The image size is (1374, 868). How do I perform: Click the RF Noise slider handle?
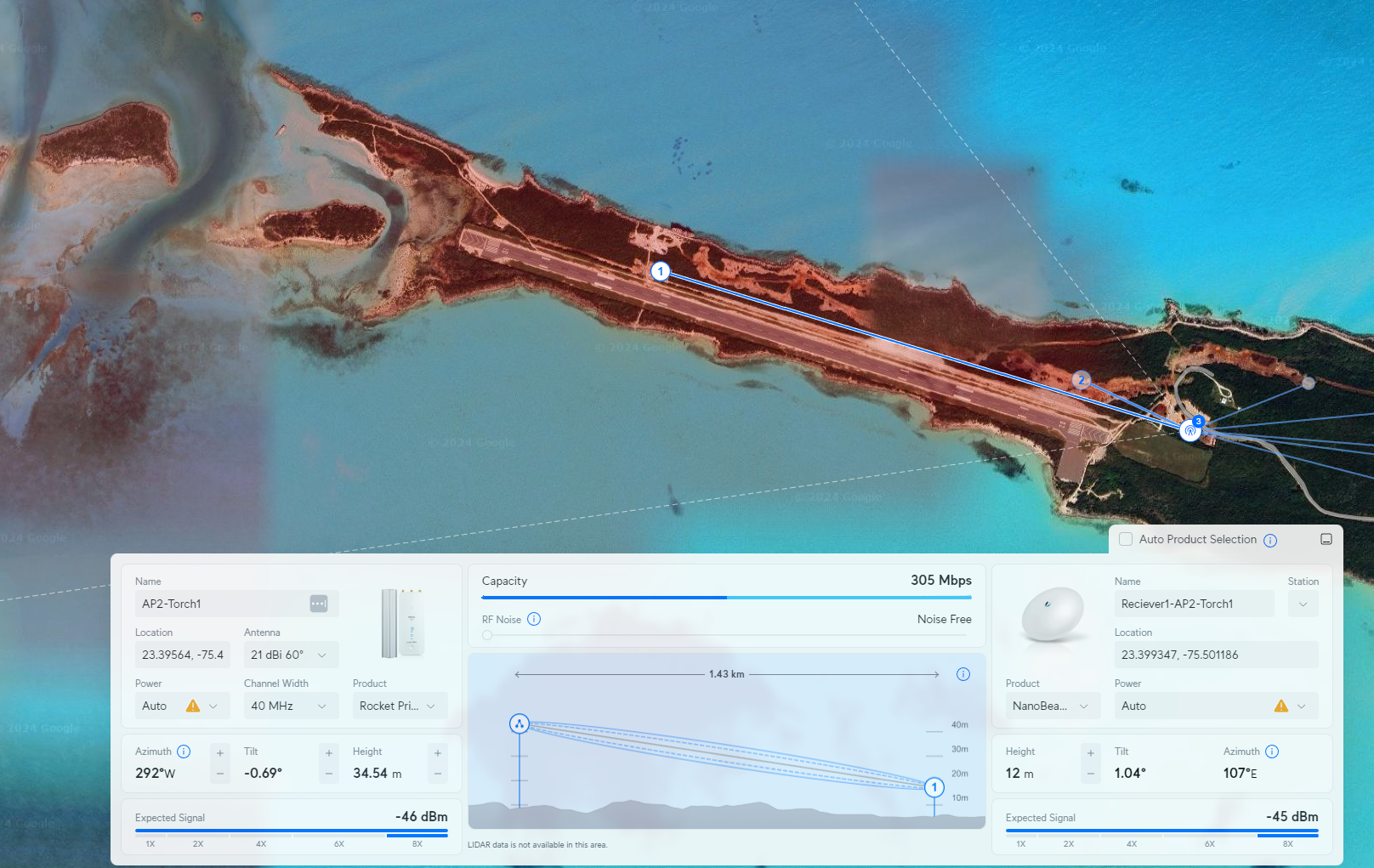click(x=487, y=635)
